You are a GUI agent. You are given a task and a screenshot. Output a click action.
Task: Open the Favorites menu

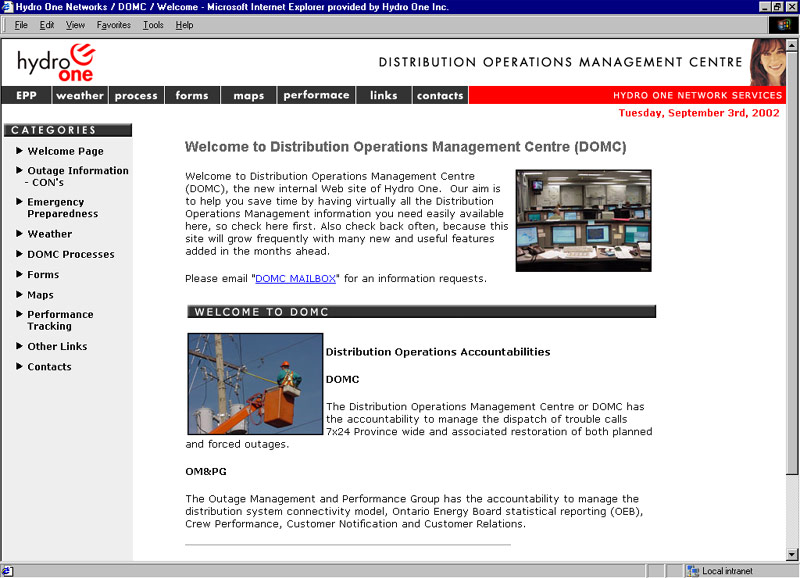pyautogui.click(x=114, y=25)
